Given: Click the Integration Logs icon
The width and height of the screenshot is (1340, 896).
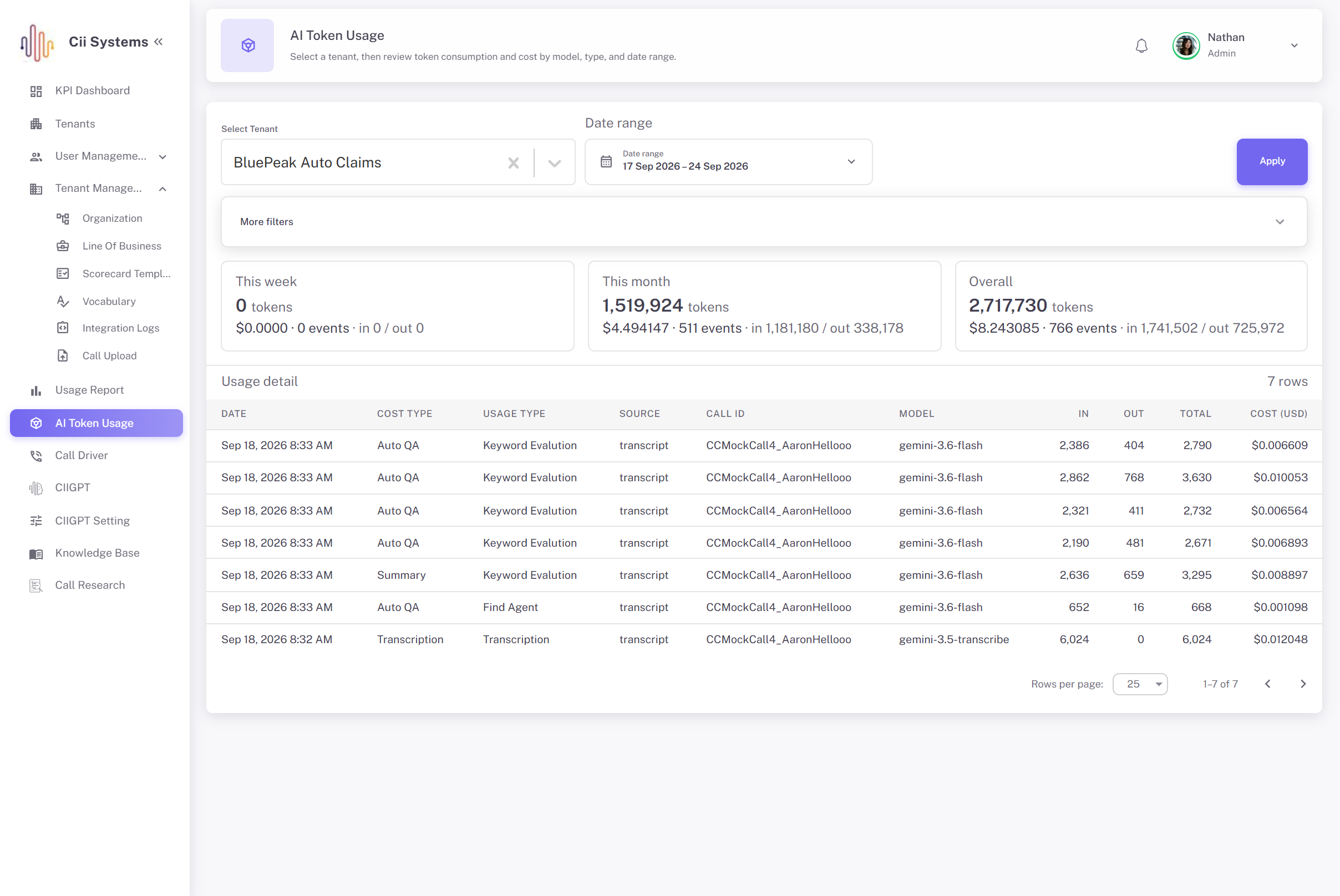Looking at the screenshot, I should (x=63, y=328).
